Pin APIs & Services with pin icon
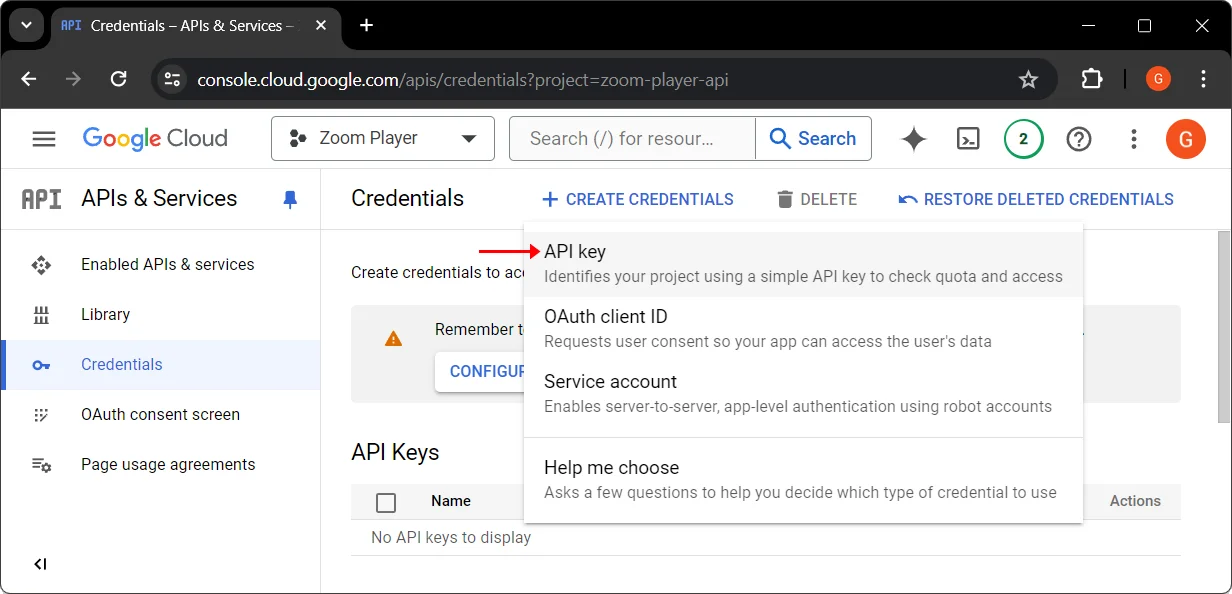 [290, 199]
